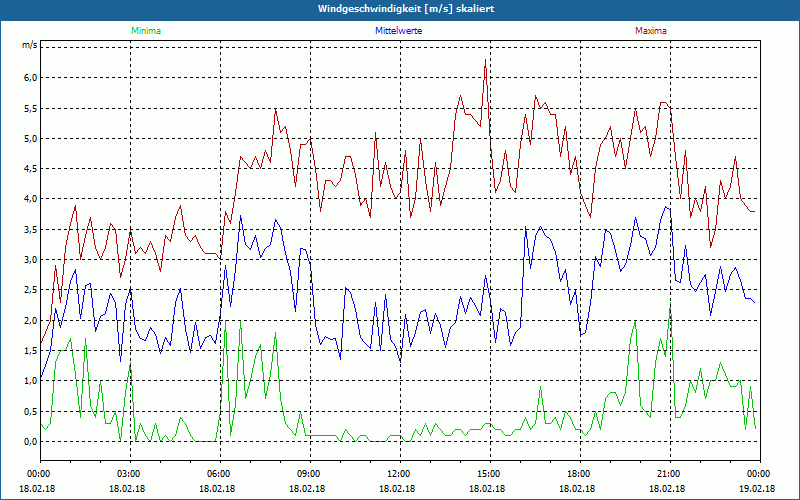
Task: Click the green Minima peak at 21:00
Action: pyautogui.click(x=670, y=305)
